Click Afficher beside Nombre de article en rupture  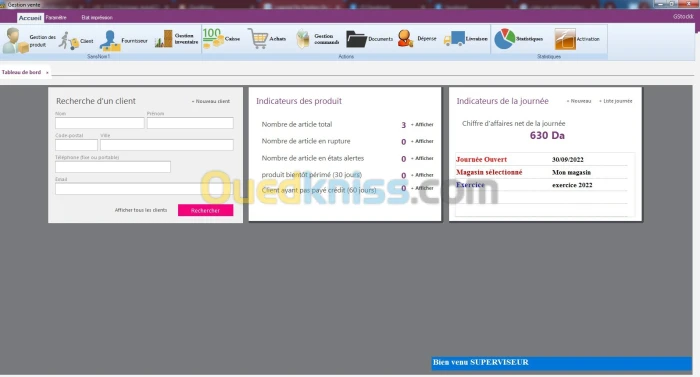[x=422, y=141]
